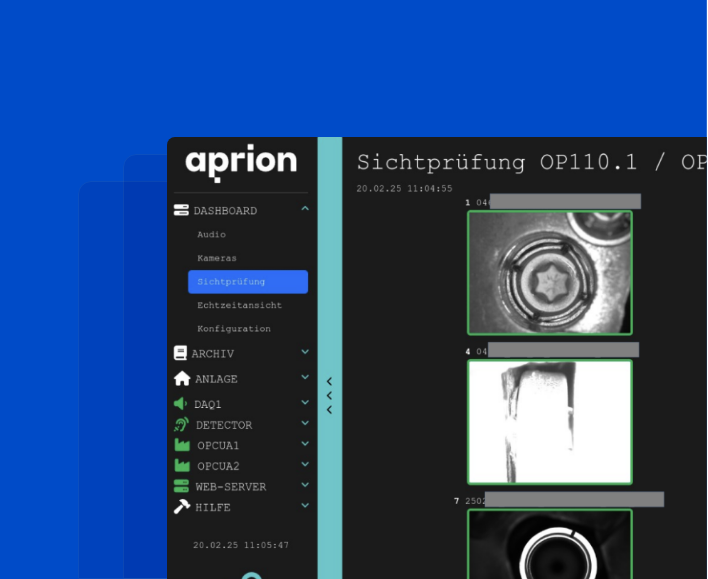The height and width of the screenshot is (579, 708).
Task: Collapse the DASHBOARD section chevron
Action: point(305,208)
